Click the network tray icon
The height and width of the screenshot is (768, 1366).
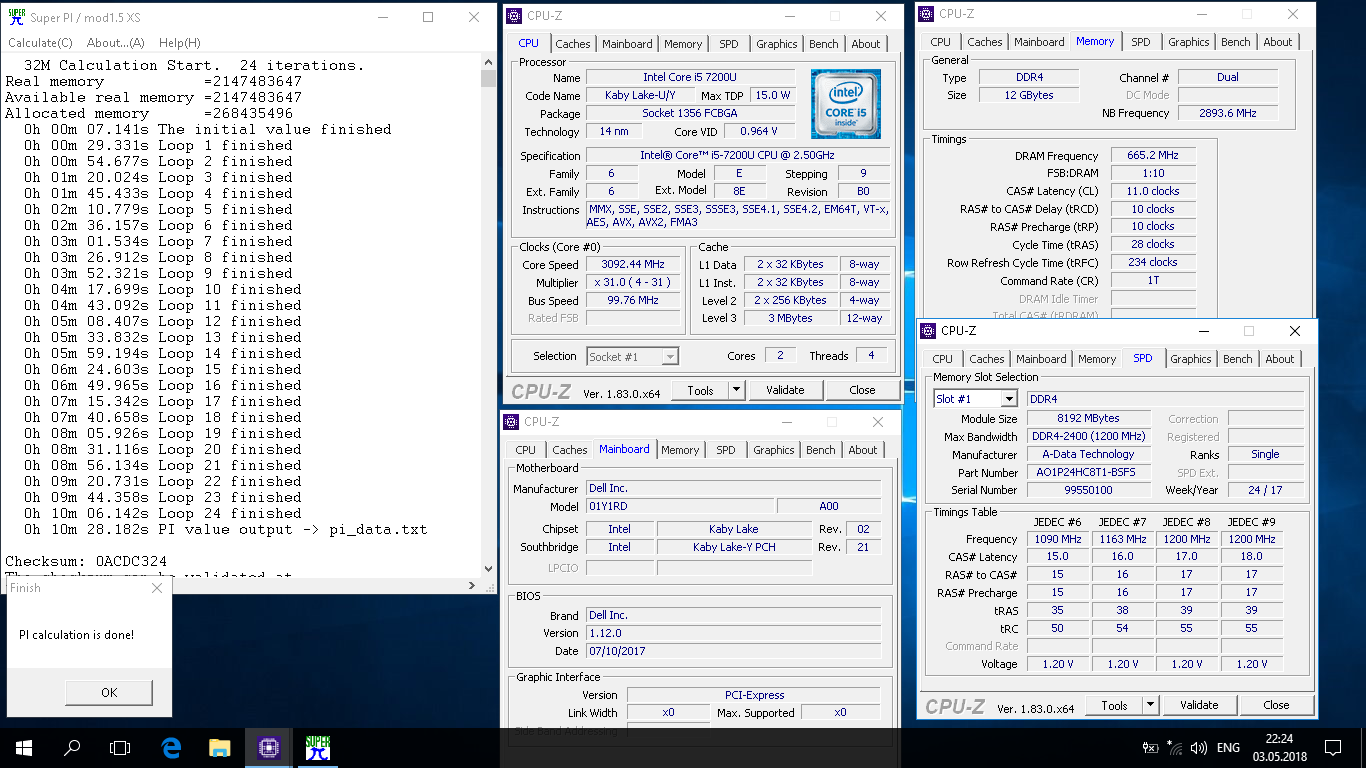pyautogui.click(x=1176, y=747)
